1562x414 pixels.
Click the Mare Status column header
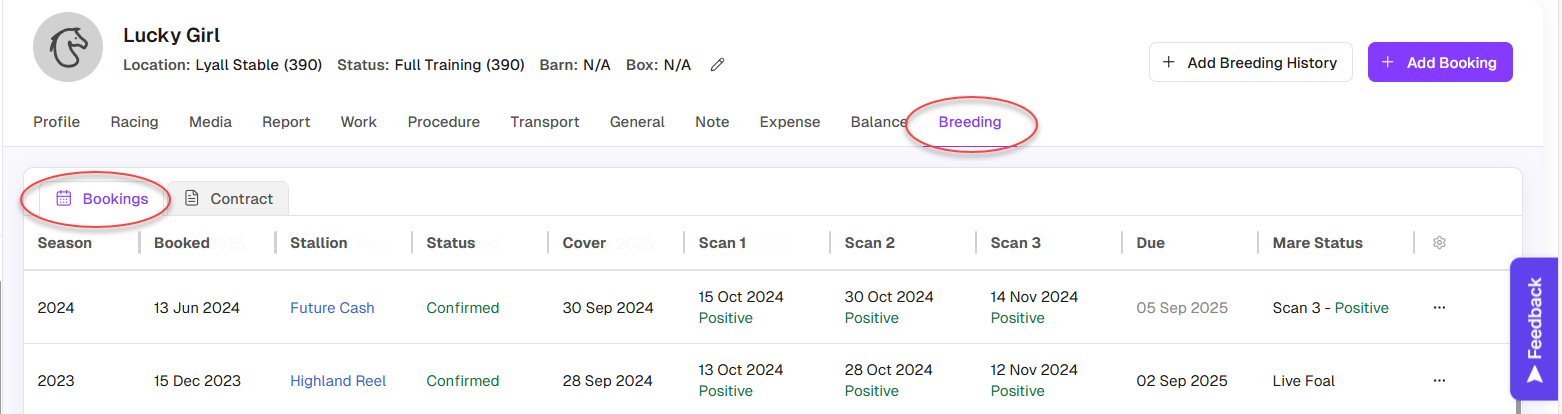pos(1317,243)
